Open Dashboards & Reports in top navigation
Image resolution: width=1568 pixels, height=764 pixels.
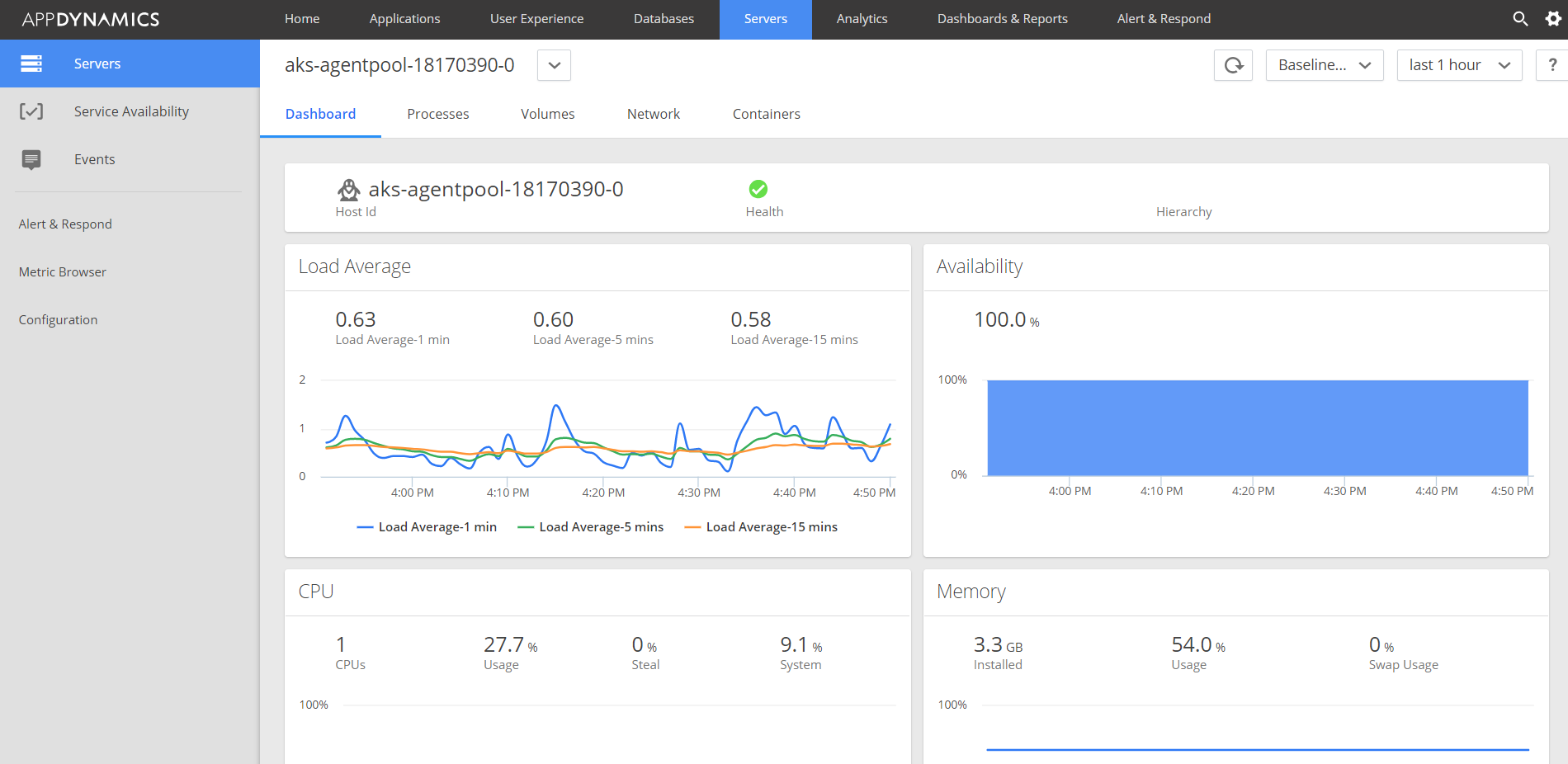coord(1003,19)
